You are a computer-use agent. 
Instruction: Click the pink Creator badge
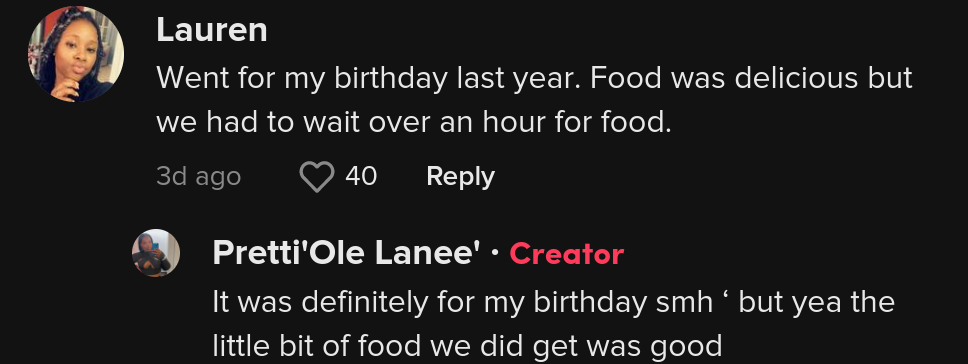click(x=567, y=254)
